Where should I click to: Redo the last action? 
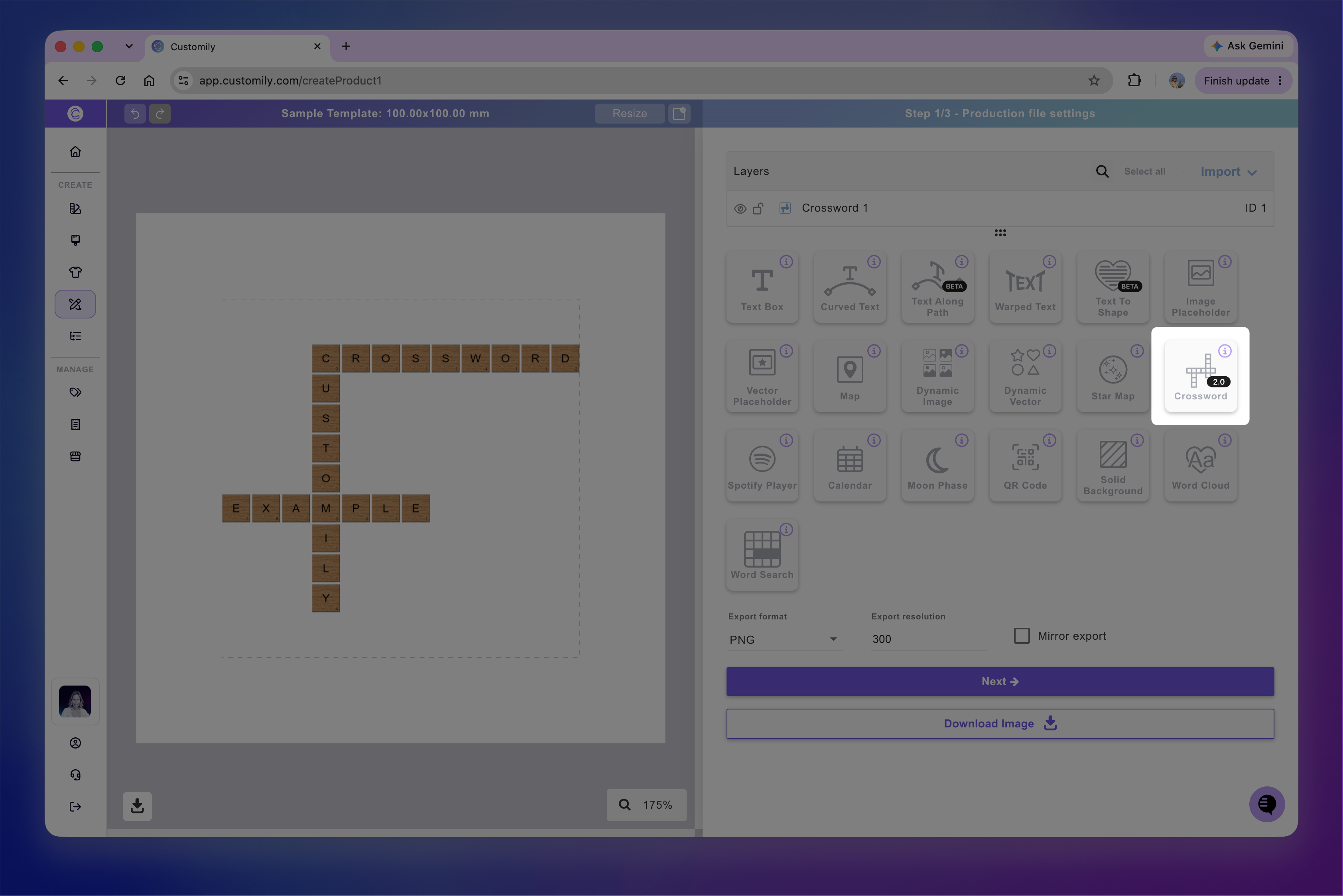coord(160,114)
